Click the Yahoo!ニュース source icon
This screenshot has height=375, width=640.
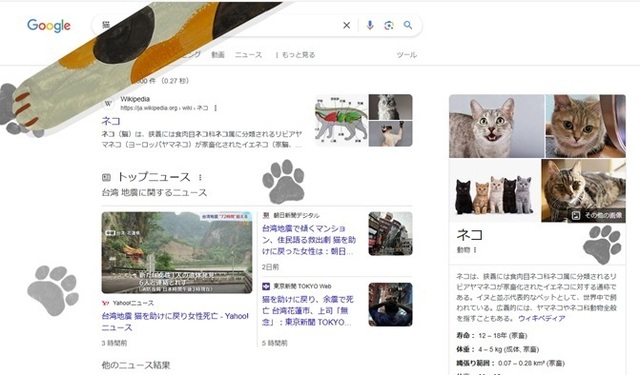(x=105, y=303)
